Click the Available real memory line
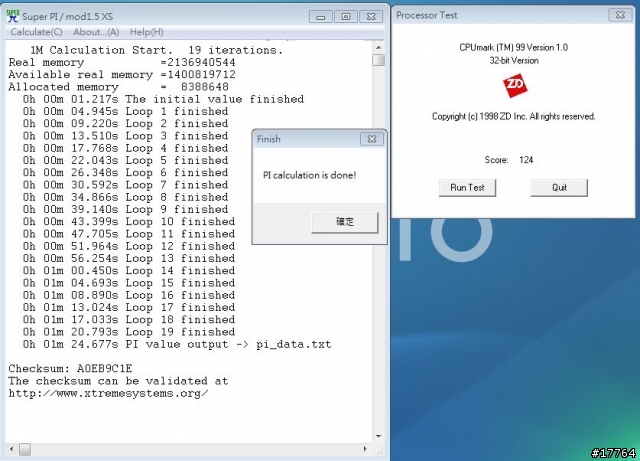Image resolution: width=640 pixels, height=461 pixels. tap(122, 75)
